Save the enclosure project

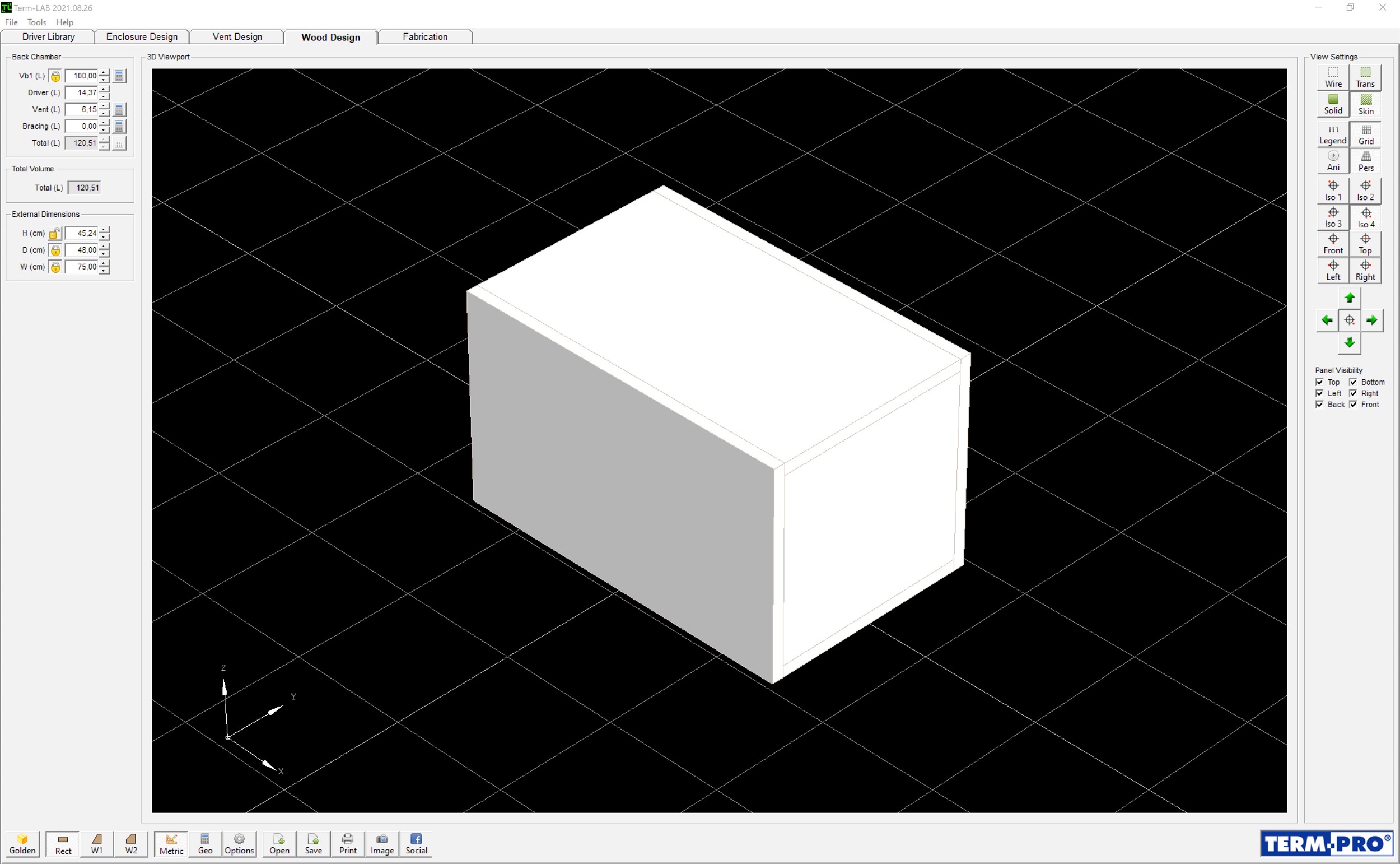pos(313,844)
